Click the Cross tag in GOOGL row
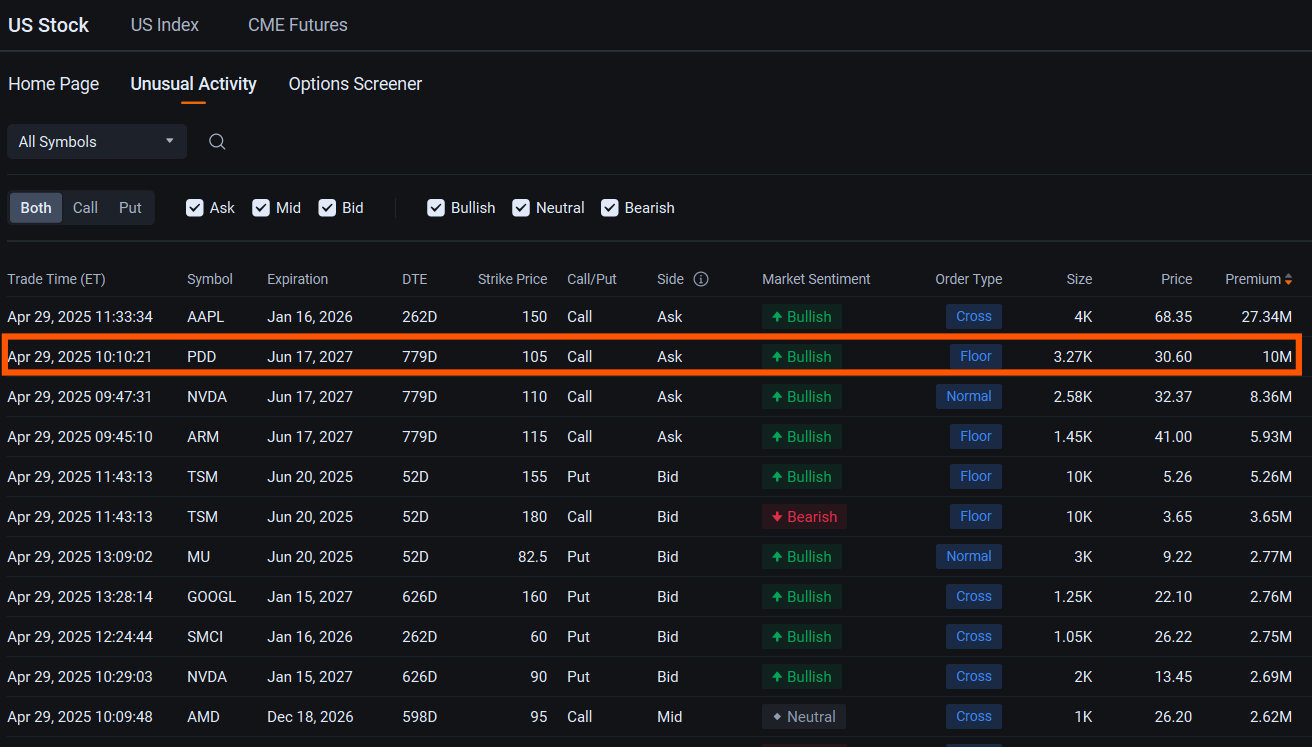The image size is (1312, 747). 974,597
